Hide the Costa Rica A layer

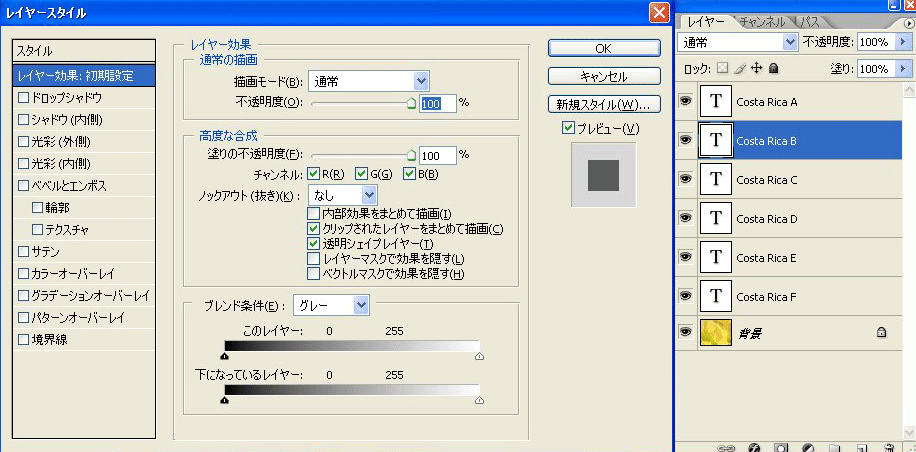point(685,102)
